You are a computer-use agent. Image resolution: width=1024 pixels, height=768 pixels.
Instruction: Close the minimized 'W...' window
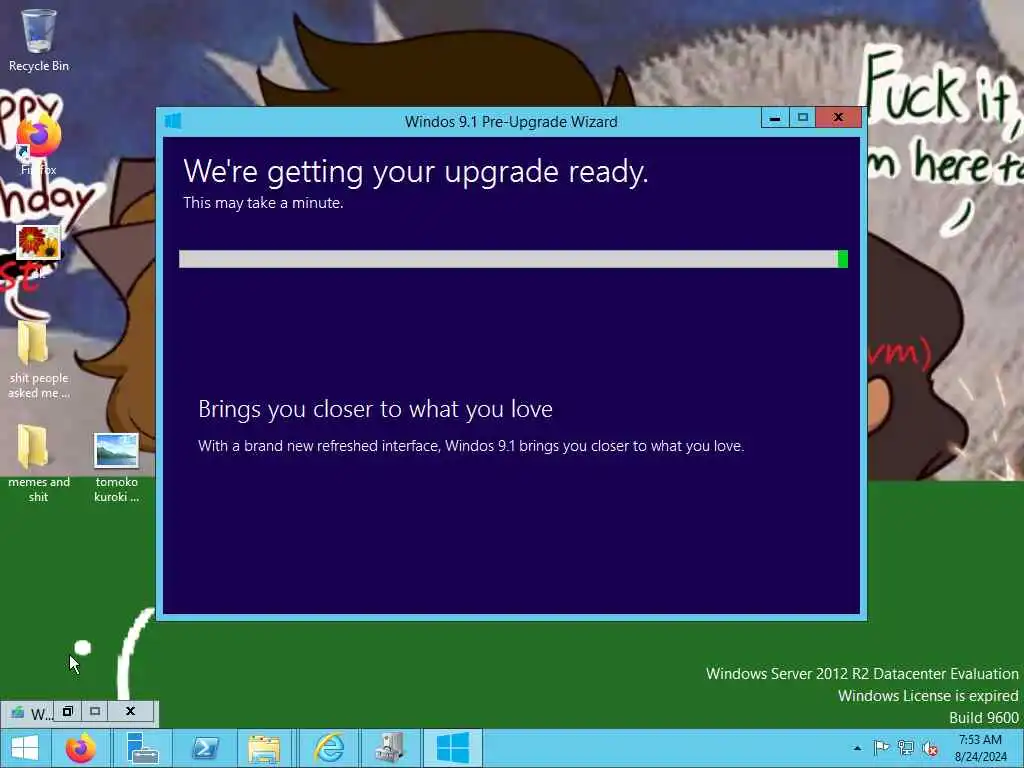(x=130, y=711)
